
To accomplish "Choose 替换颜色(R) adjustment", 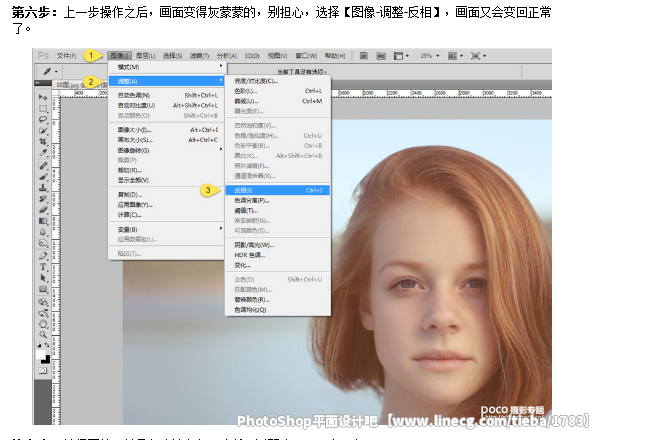I will pyautogui.click(x=278, y=300).
